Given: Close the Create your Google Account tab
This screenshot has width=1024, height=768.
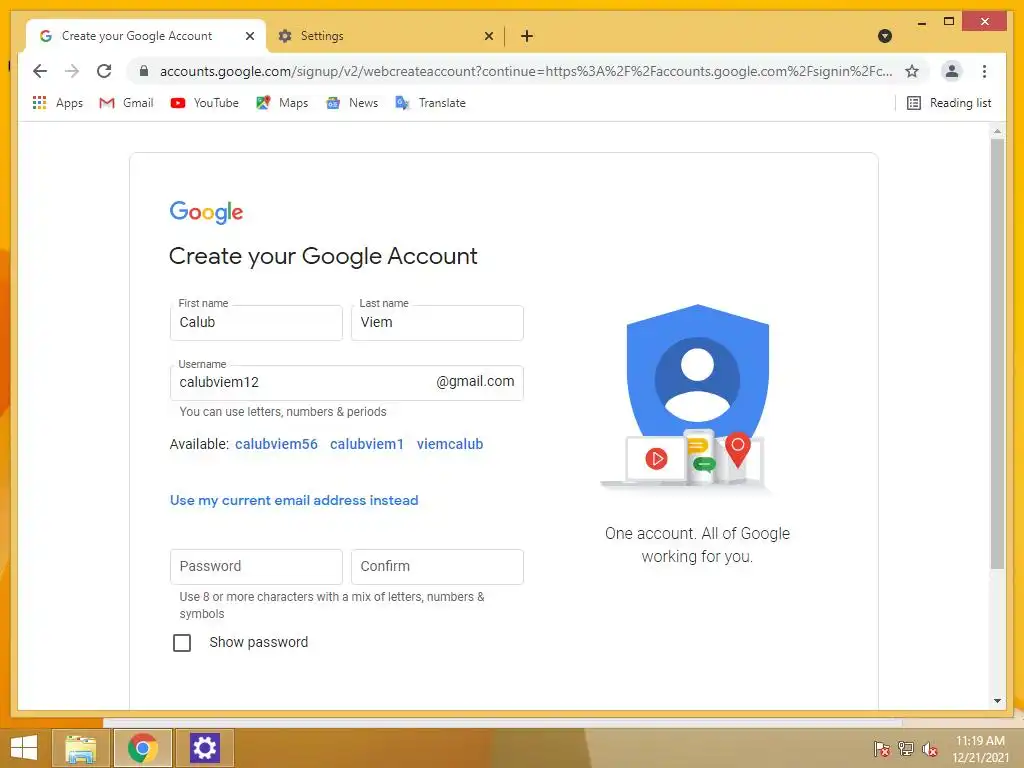Looking at the screenshot, I should (x=249, y=36).
